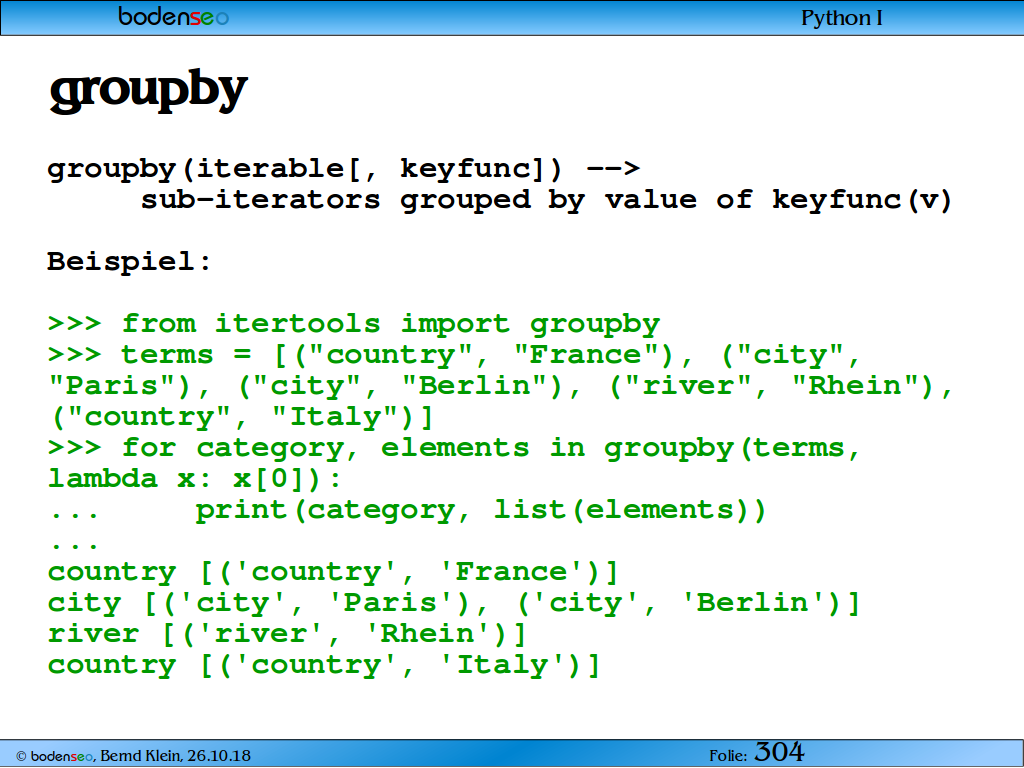Click output line "river [('river', 'Rhein')]"

click(287, 633)
